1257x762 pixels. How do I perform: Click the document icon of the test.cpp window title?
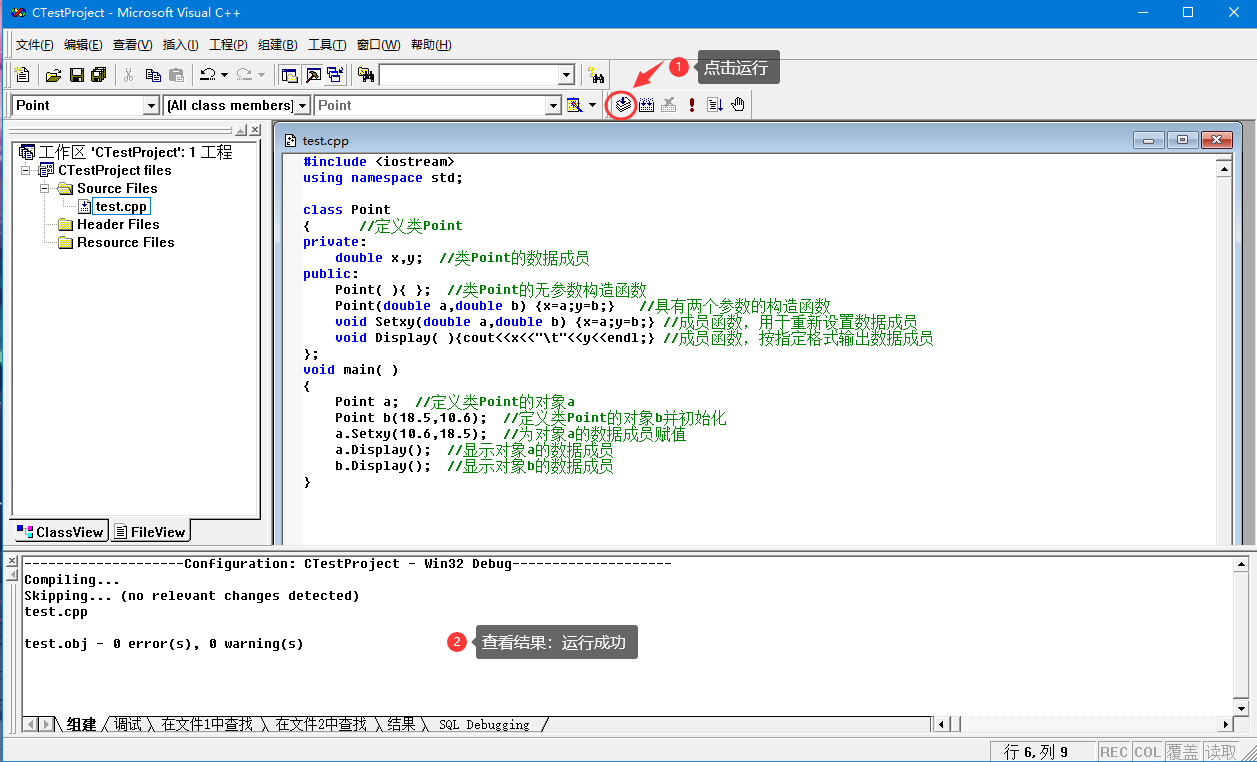click(291, 141)
